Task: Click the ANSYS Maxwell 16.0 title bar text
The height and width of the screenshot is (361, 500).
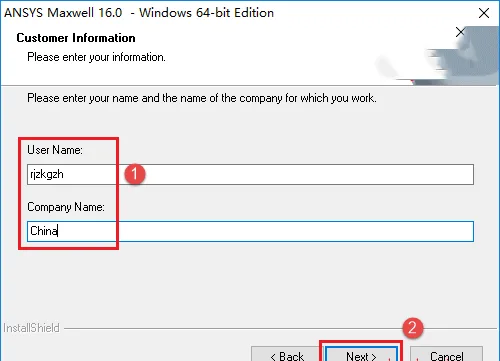Action: point(139,13)
